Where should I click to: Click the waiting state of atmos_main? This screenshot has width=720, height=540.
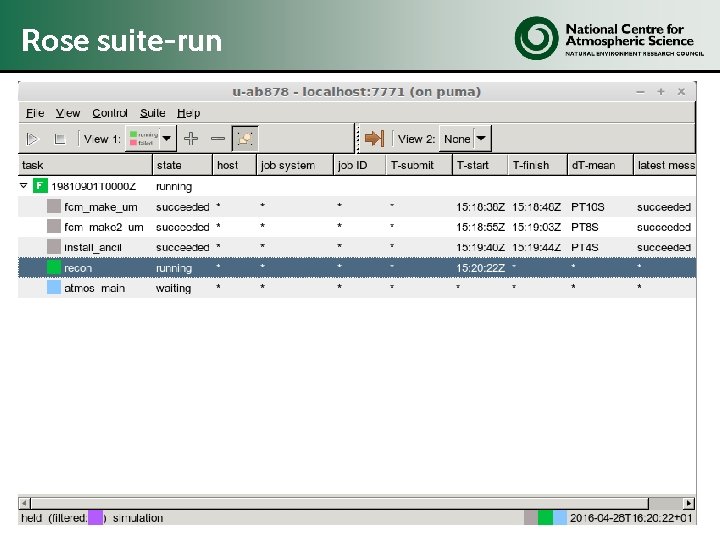[174, 288]
